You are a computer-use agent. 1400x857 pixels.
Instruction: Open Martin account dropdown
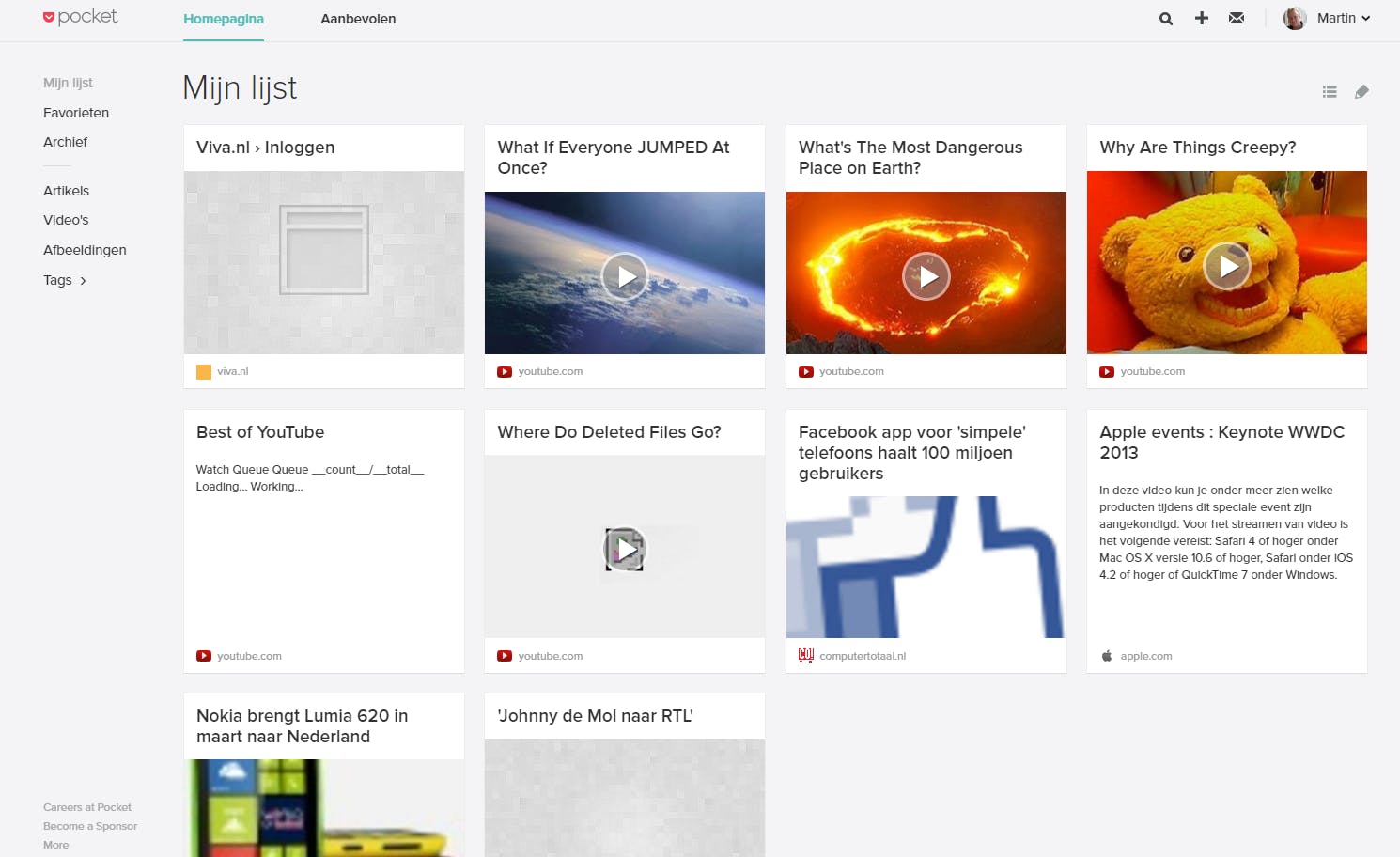click(x=1344, y=18)
